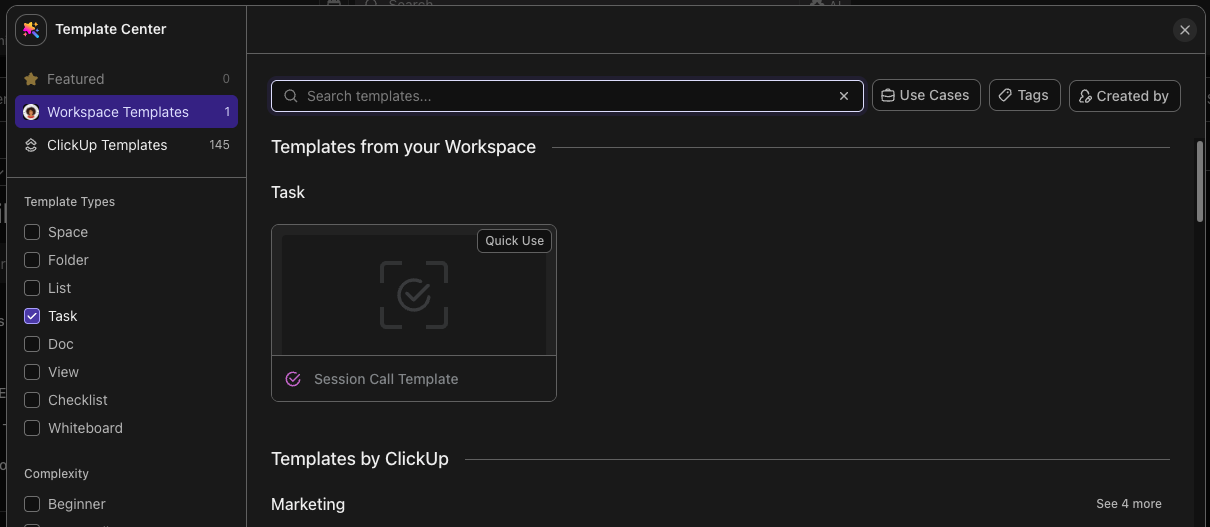The width and height of the screenshot is (1210, 527).
Task: Click the Template Types heading
Action: [x=70, y=202]
